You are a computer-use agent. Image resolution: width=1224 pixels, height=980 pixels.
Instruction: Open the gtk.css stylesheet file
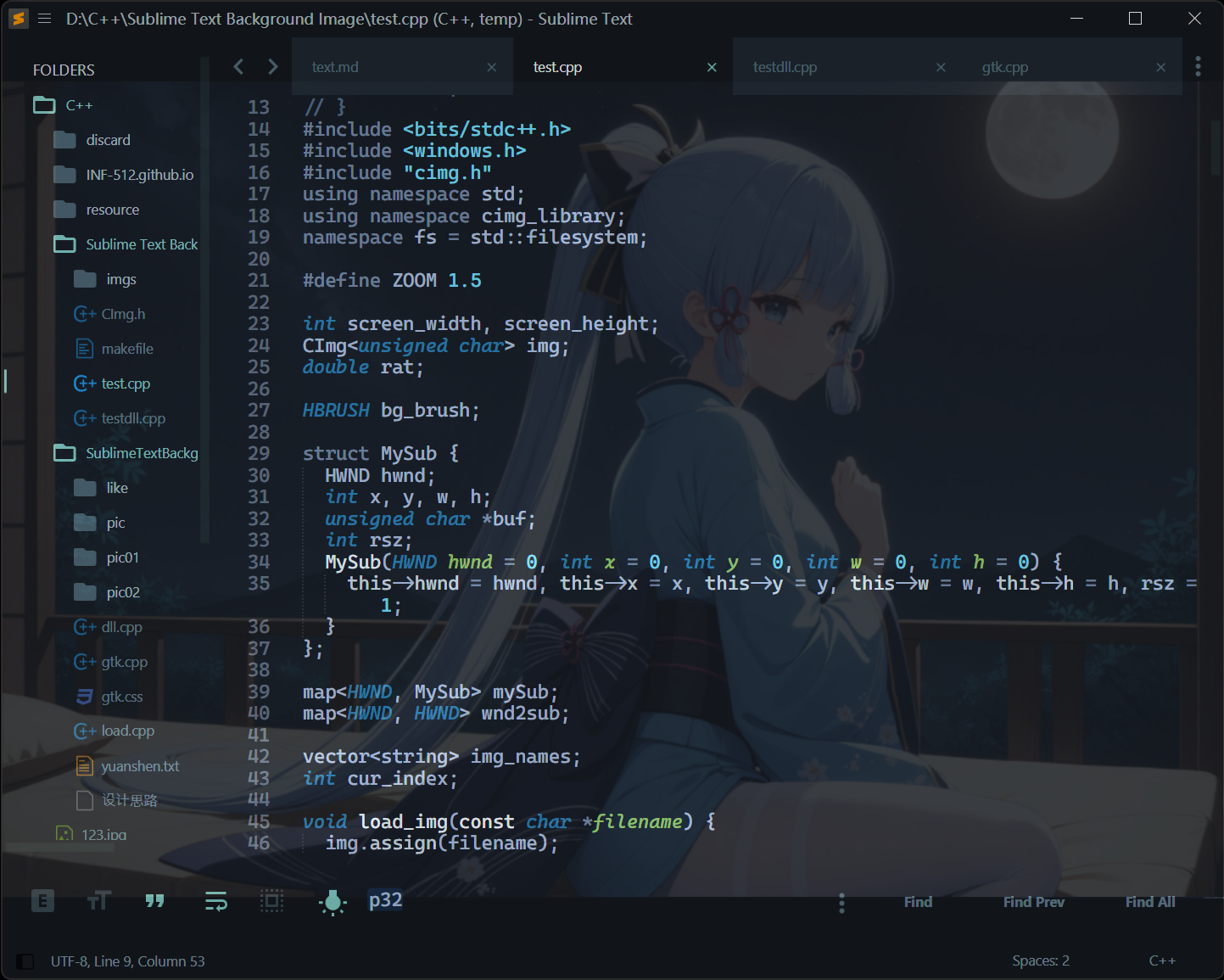[x=122, y=697]
